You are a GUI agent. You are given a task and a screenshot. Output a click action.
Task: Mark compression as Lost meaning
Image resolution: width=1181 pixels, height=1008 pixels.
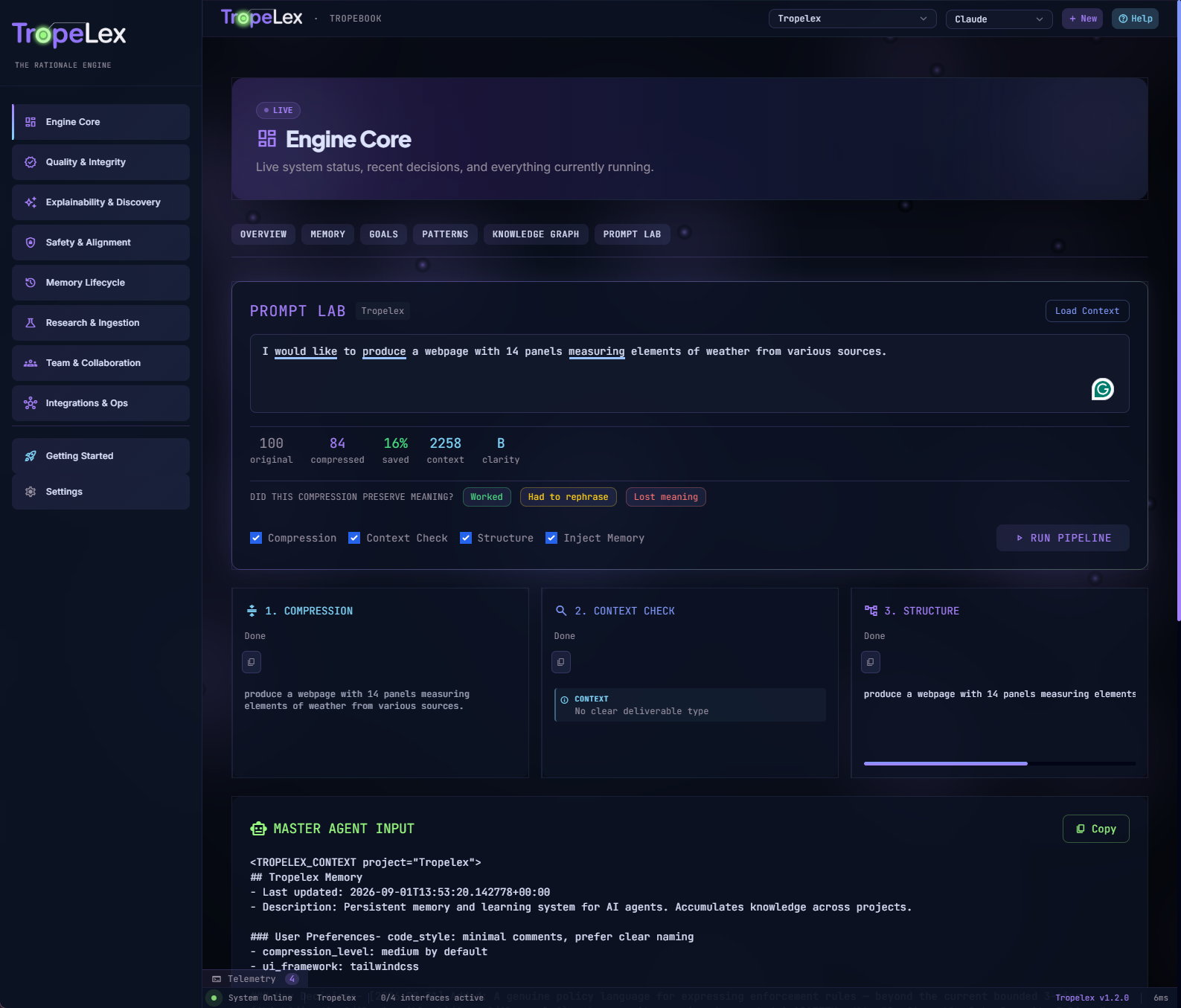point(666,497)
